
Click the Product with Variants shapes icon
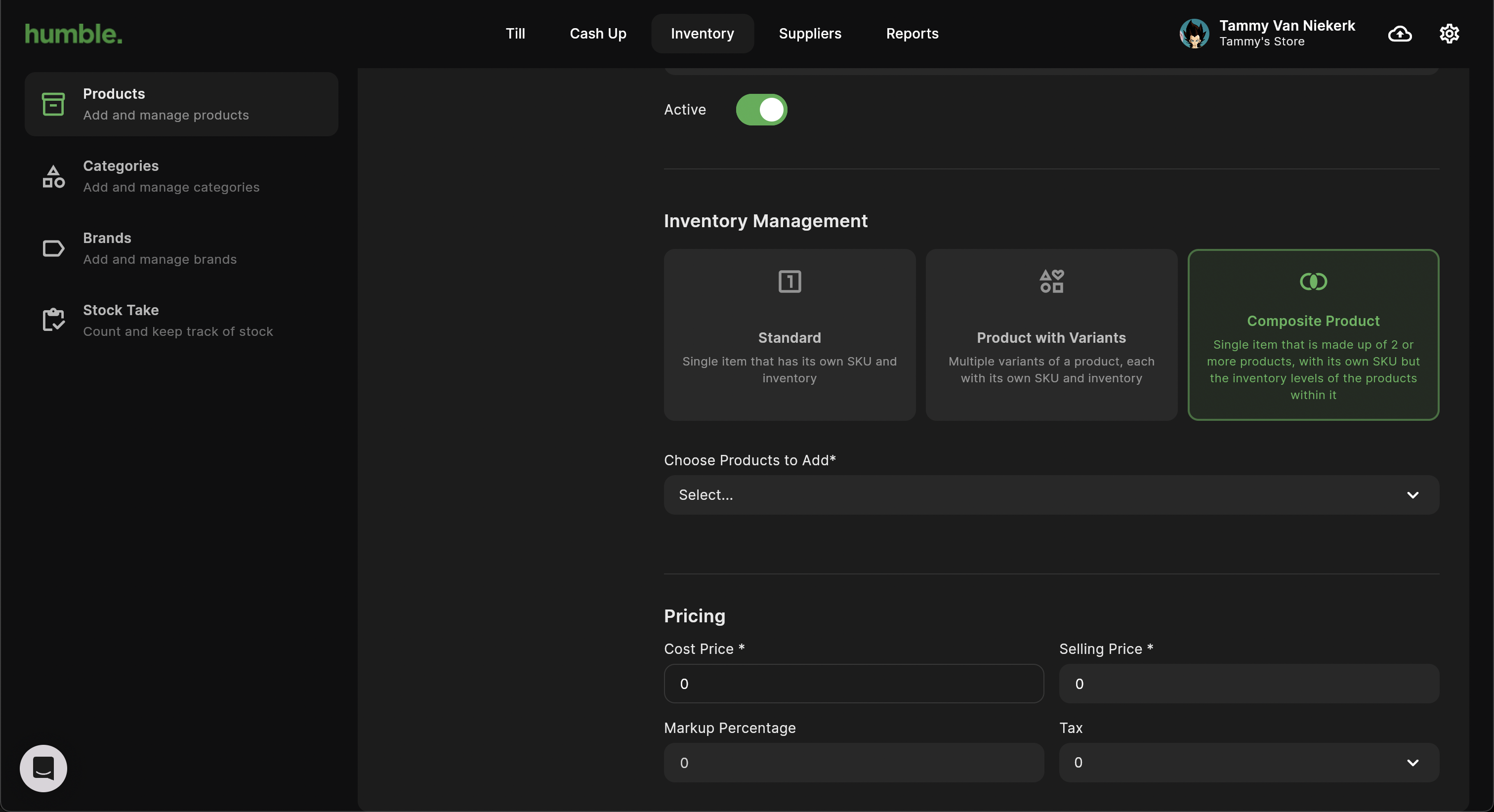click(x=1051, y=282)
